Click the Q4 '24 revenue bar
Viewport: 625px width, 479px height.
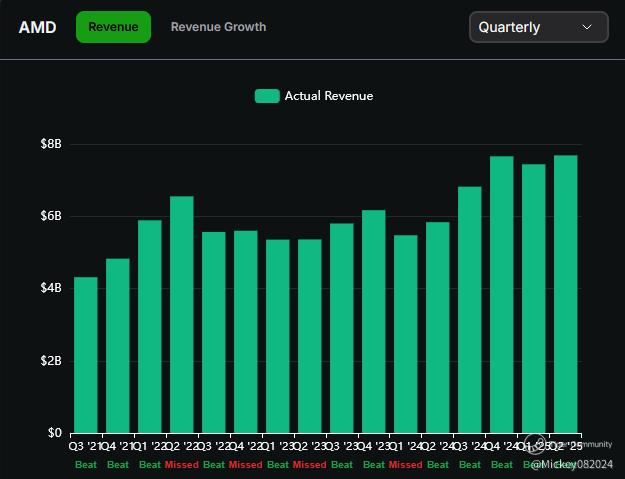click(502, 295)
